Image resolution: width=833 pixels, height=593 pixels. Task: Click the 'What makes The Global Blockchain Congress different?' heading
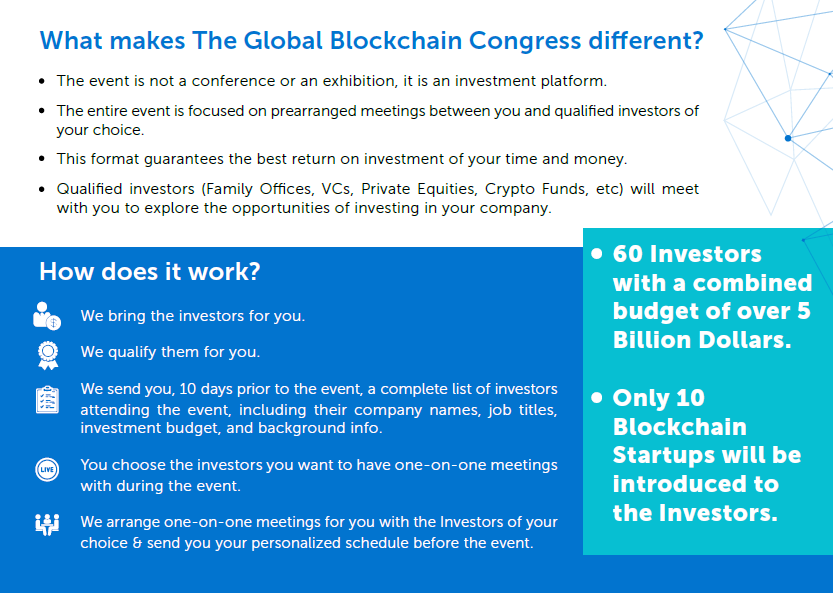point(371,40)
